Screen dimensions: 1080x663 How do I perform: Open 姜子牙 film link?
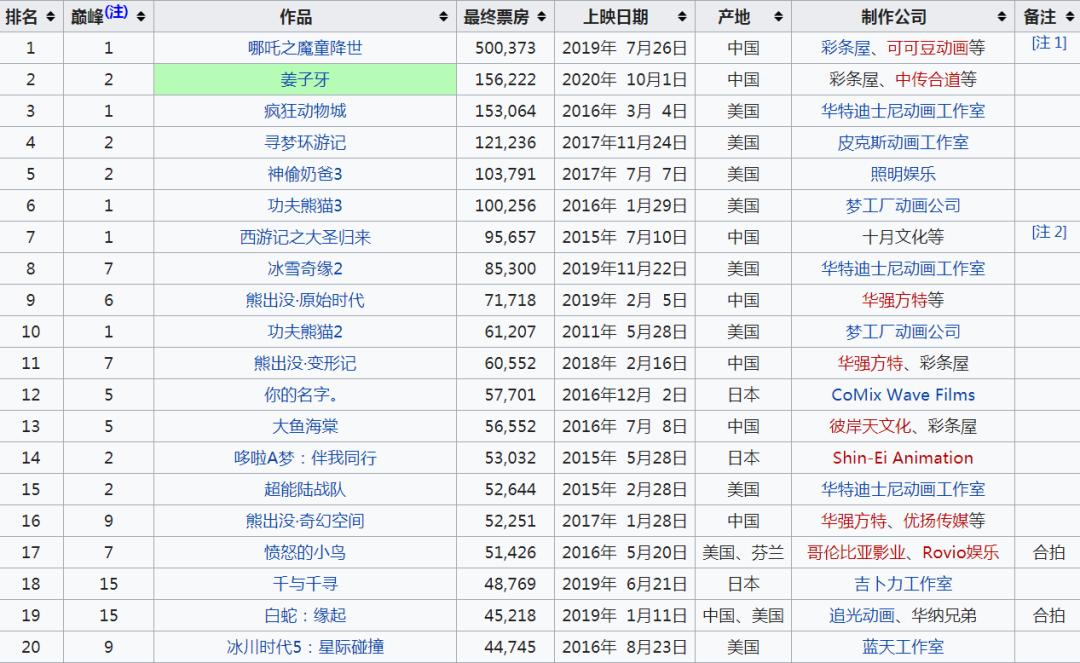pos(305,80)
